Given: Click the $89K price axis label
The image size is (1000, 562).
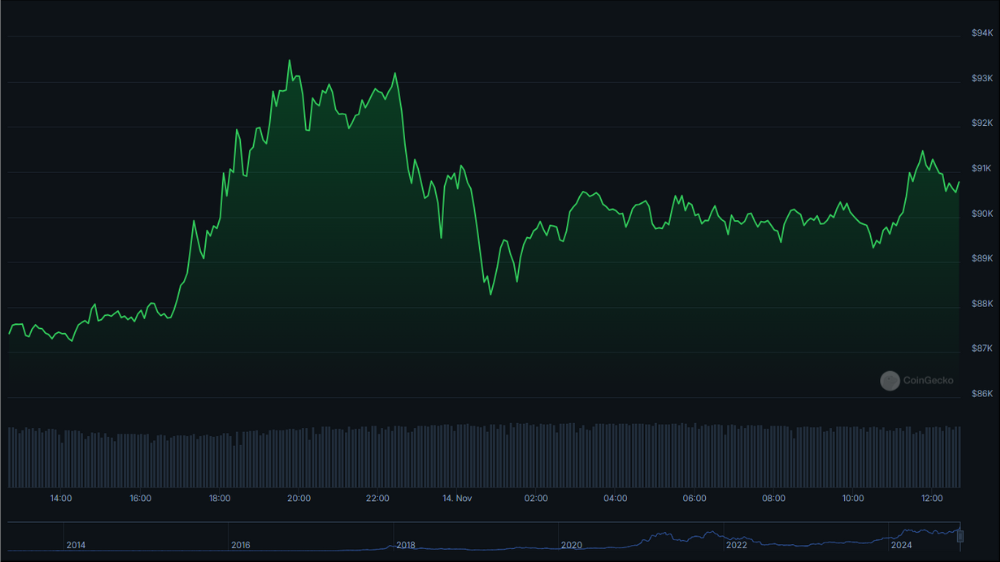Looking at the screenshot, I should point(982,258).
